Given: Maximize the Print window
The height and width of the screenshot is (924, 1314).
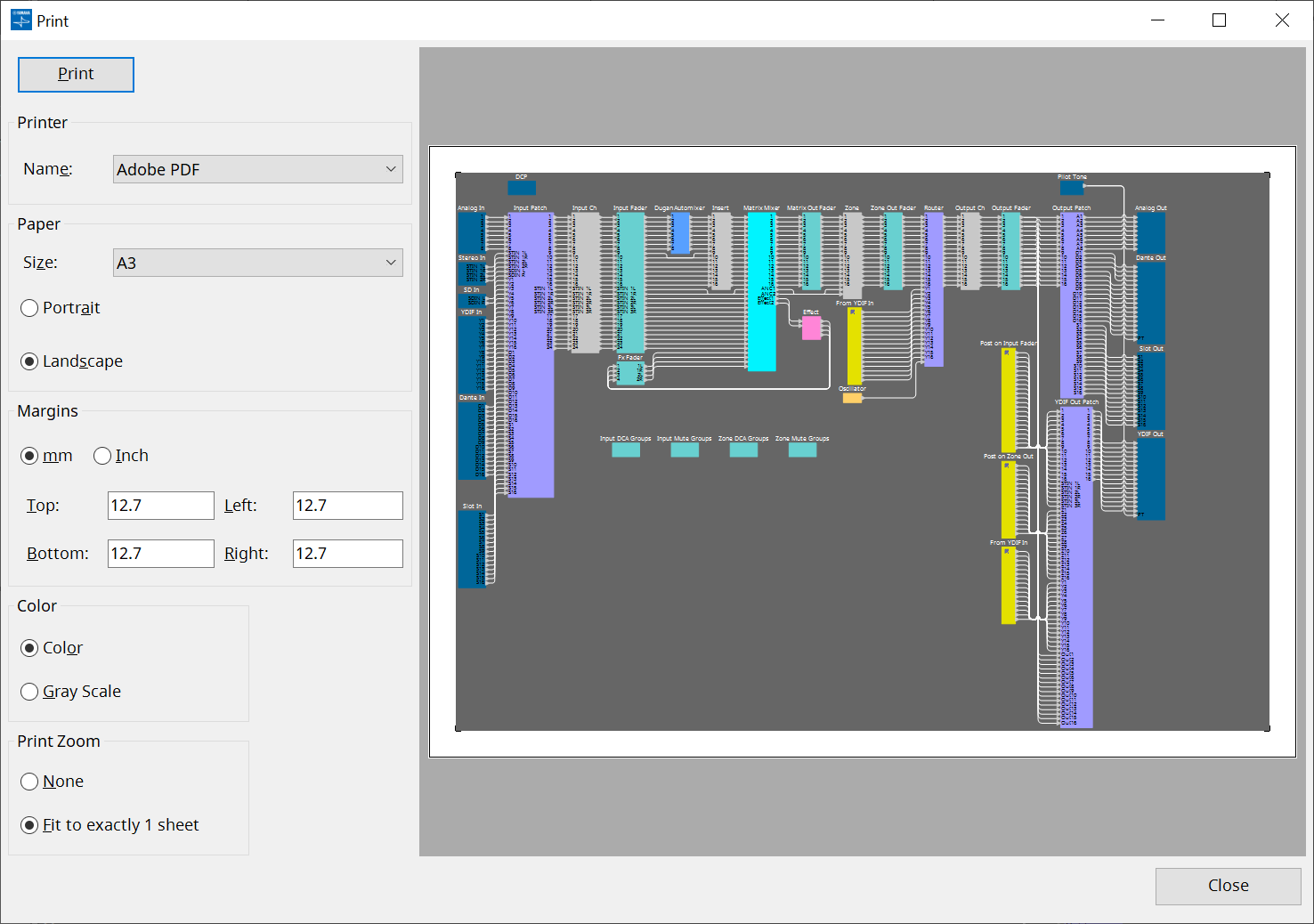Looking at the screenshot, I should (1219, 20).
